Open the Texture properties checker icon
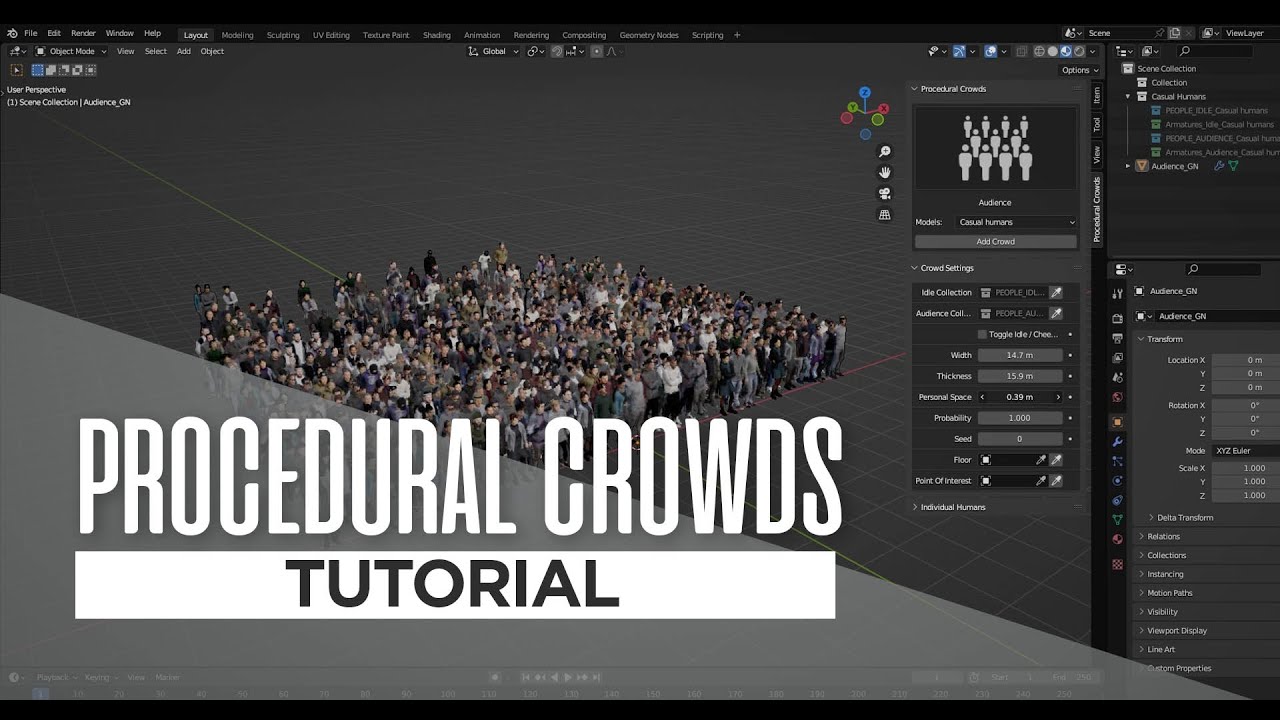This screenshot has height=720, width=1280. coord(1118,564)
